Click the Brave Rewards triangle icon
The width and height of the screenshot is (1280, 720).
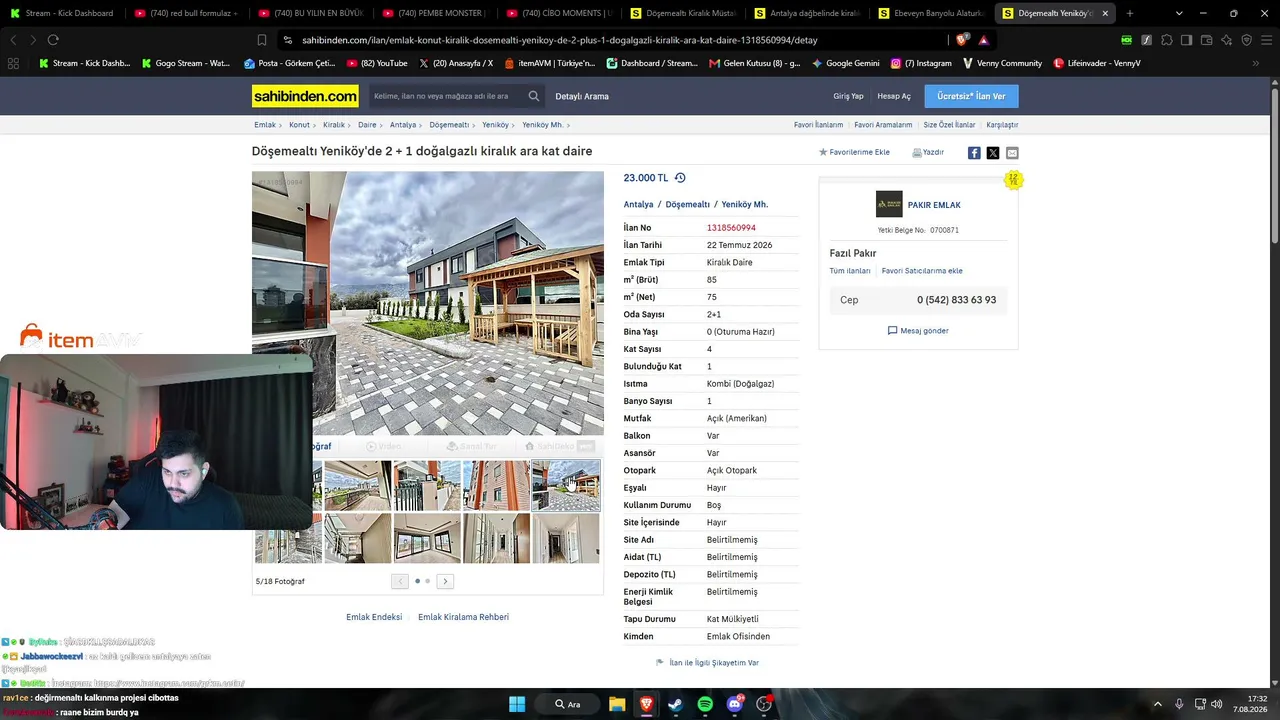pyautogui.click(x=984, y=40)
